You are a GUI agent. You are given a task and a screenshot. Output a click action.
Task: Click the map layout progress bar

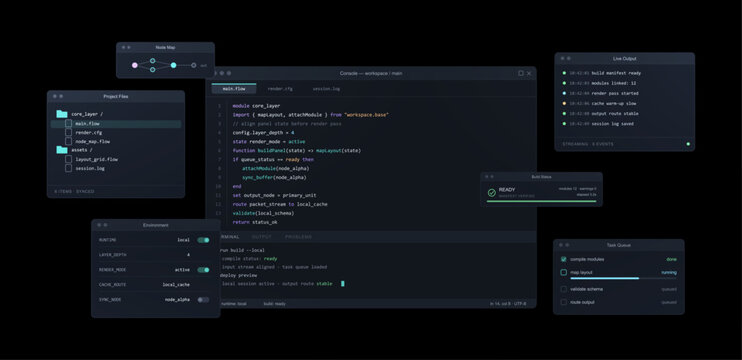click(623, 278)
